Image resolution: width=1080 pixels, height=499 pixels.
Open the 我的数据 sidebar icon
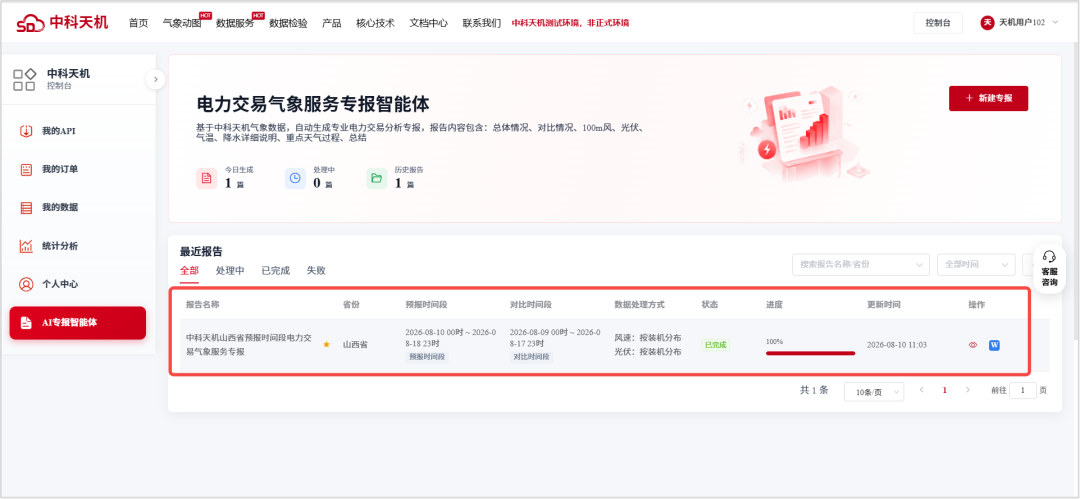point(26,207)
